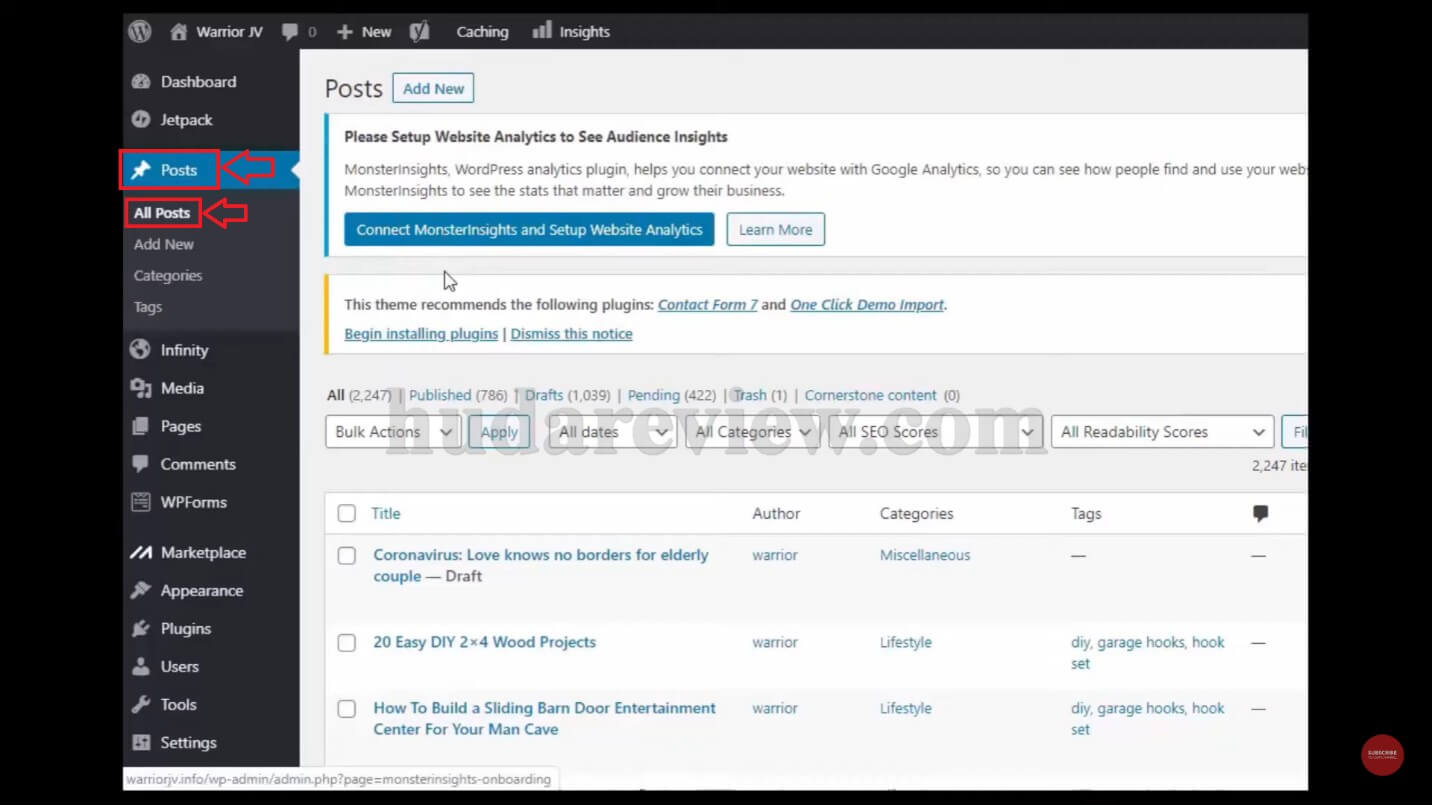Click the Learn More button

[775, 229]
